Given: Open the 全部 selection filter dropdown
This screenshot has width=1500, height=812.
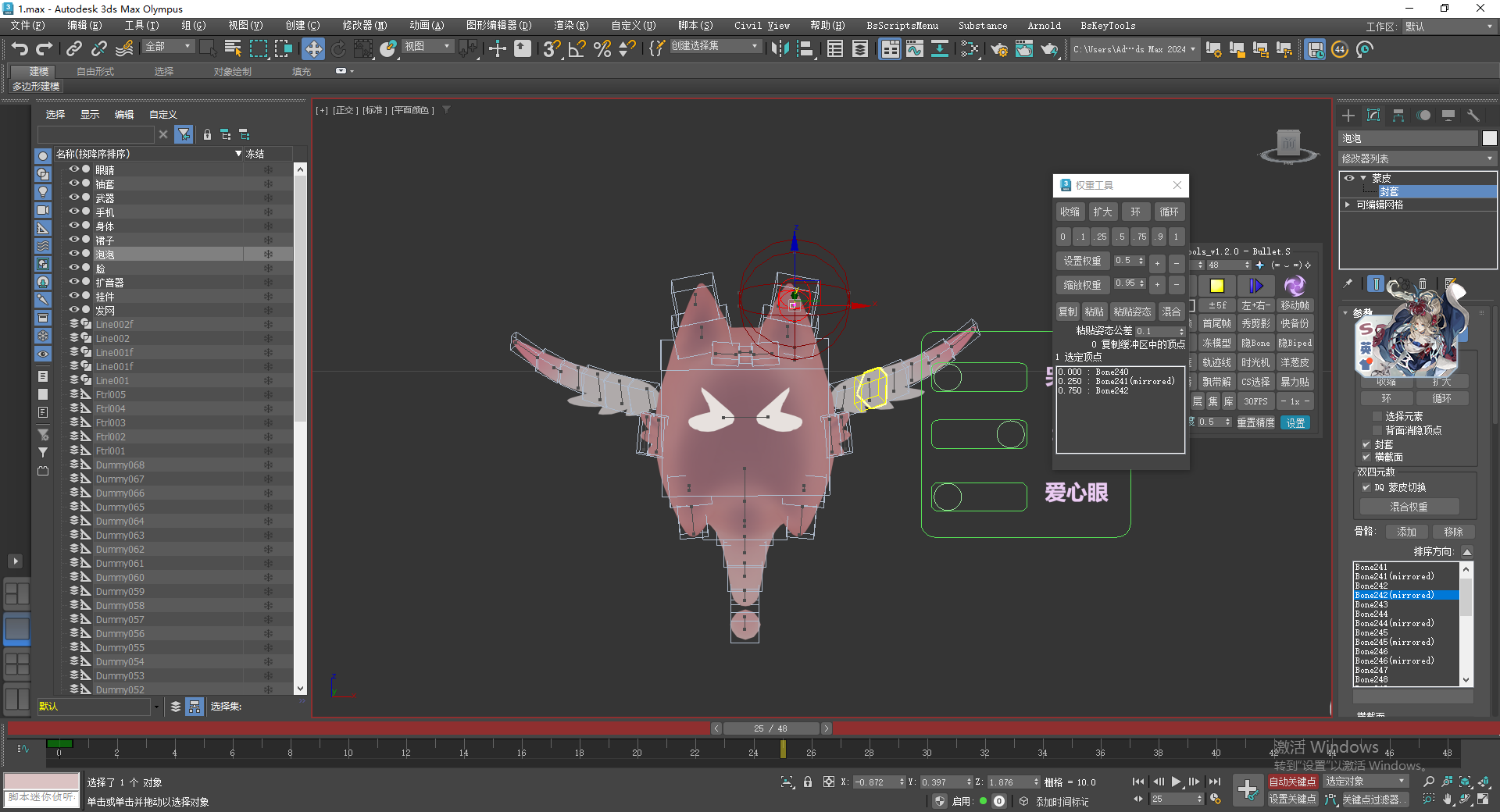Looking at the screenshot, I should coord(168,47).
